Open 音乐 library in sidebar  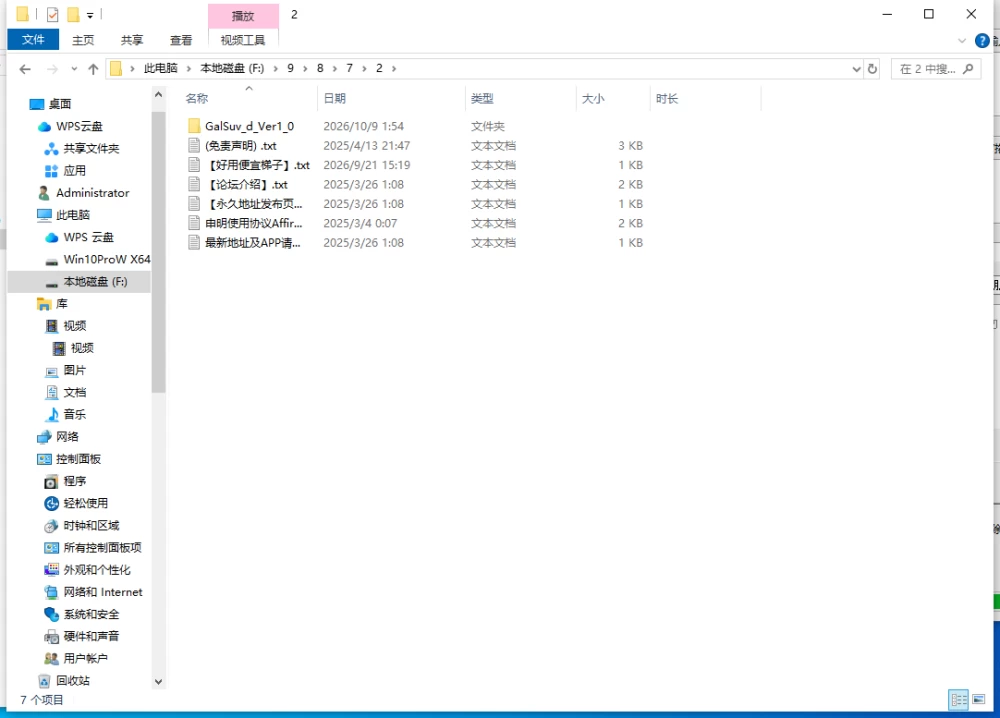75,414
